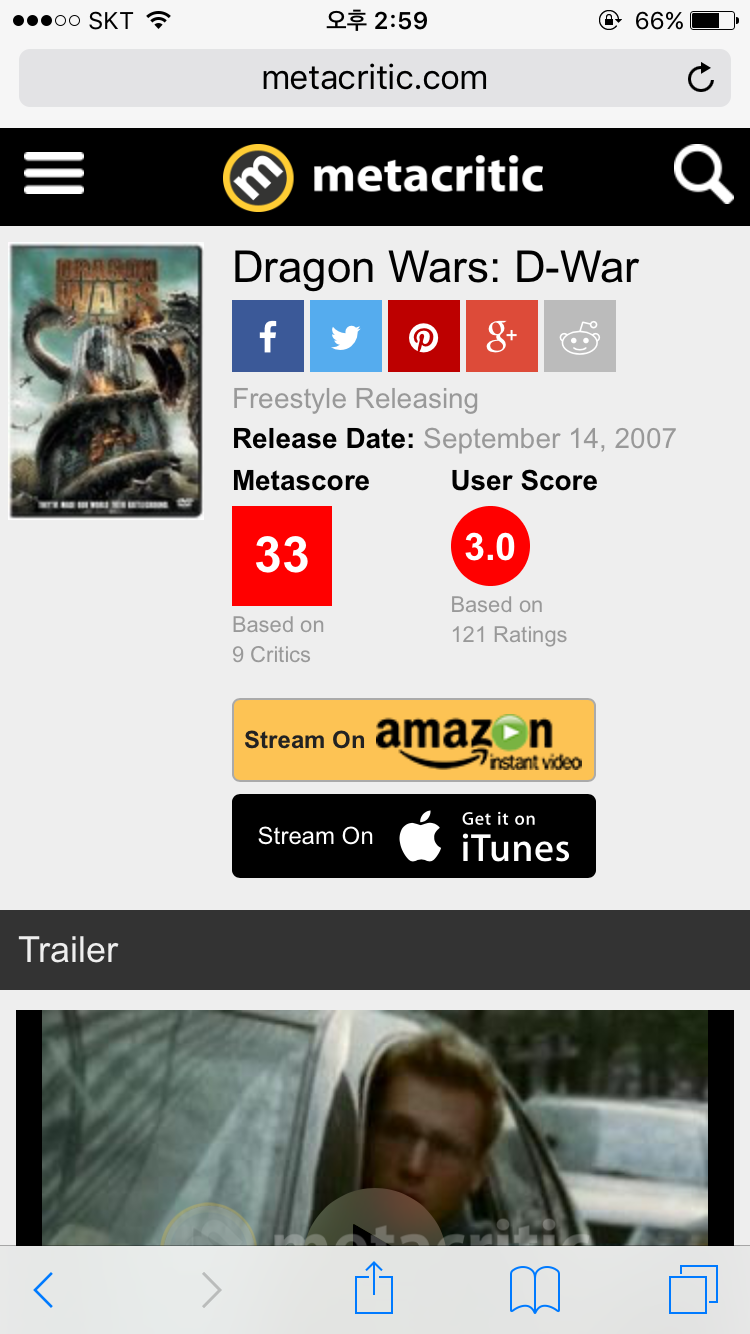Share on Facebook

[268, 336]
